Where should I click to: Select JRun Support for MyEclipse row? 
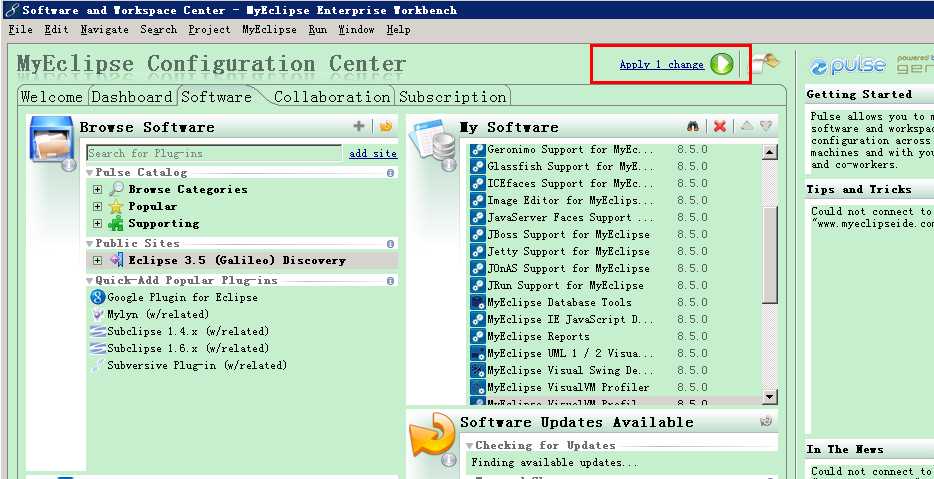click(x=615, y=285)
